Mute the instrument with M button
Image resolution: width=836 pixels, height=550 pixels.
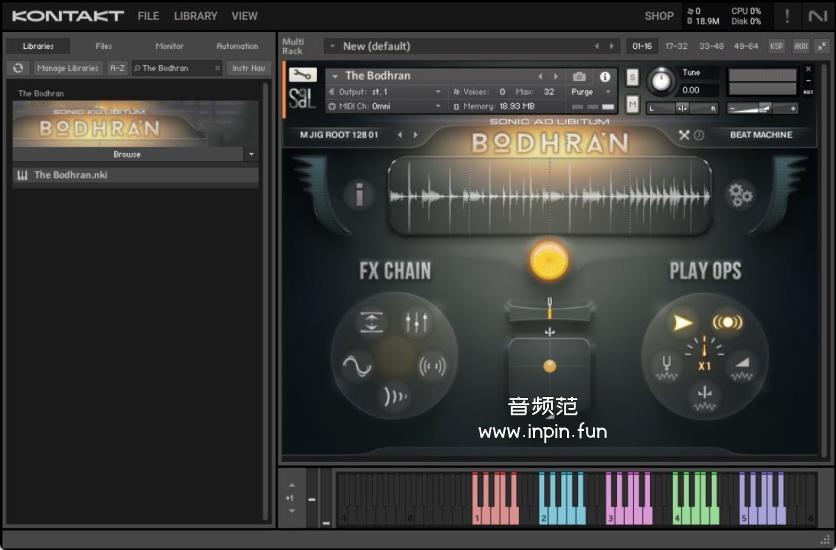tap(632, 104)
